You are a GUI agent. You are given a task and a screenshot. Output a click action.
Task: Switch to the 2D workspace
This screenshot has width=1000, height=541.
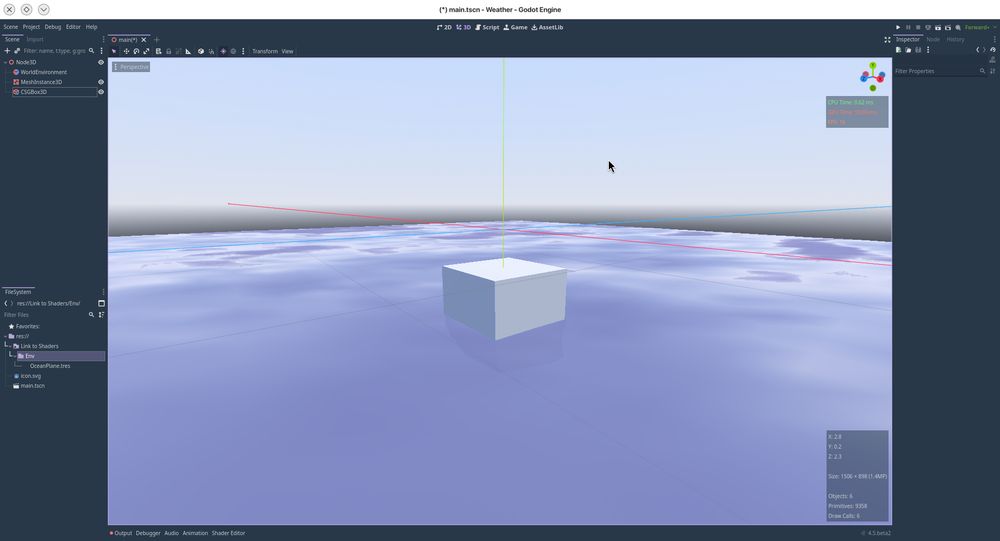point(445,27)
